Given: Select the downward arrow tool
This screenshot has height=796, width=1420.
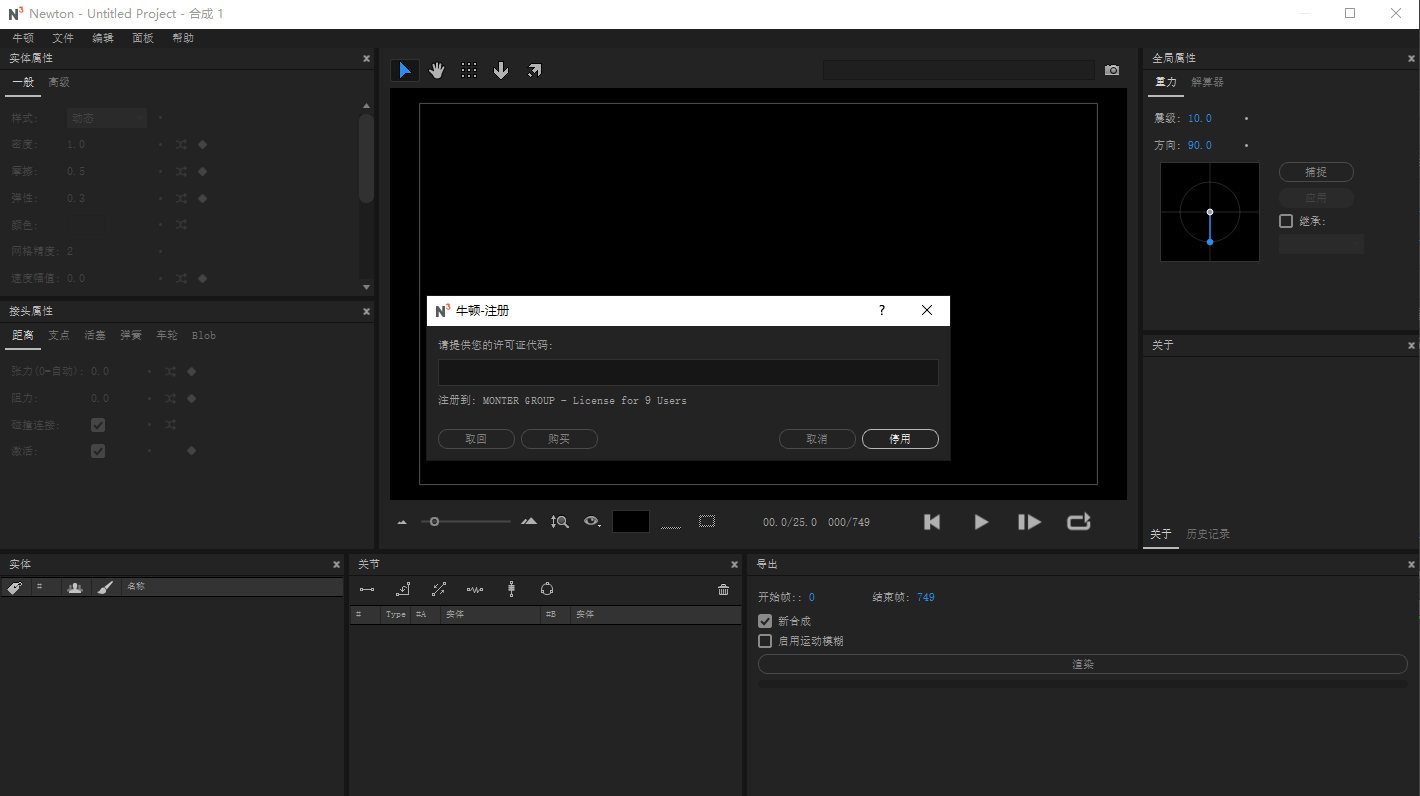Looking at the screenshot, I should tap(501, 70).
